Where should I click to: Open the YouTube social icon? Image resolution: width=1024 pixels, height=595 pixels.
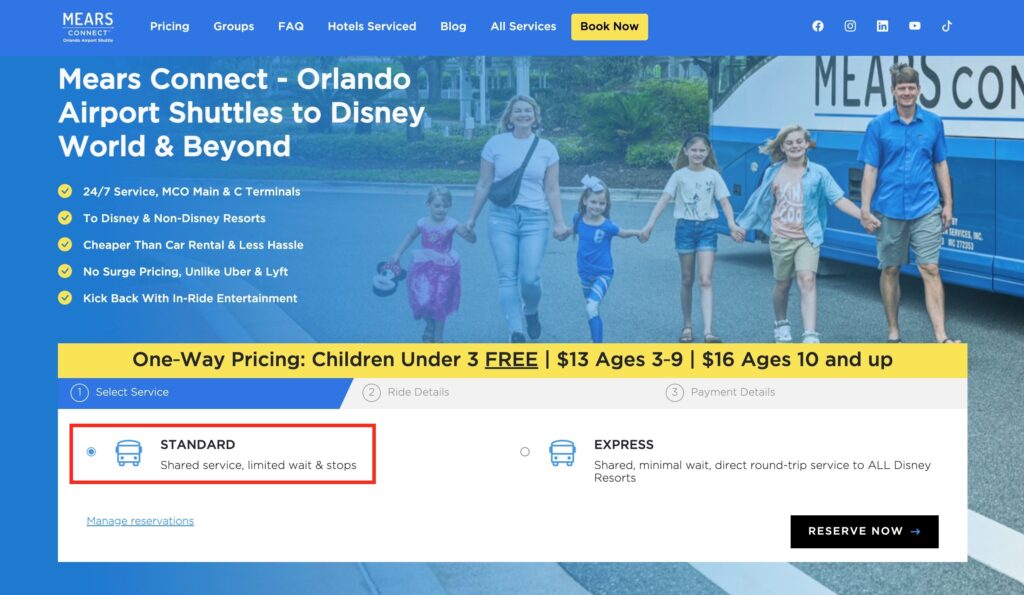tap(914, 27)
